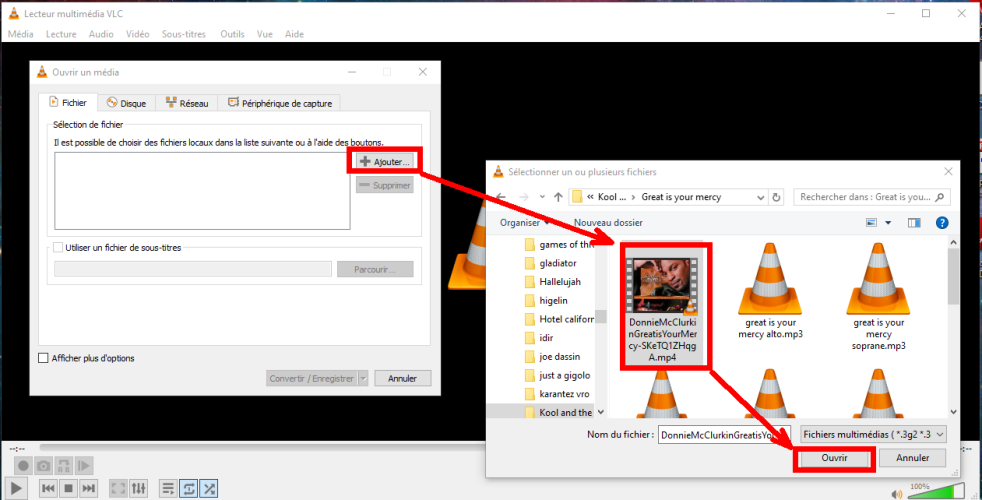Enable 'Afficher plus d'options' checkbox
The image size is (982, 500).
43,358
